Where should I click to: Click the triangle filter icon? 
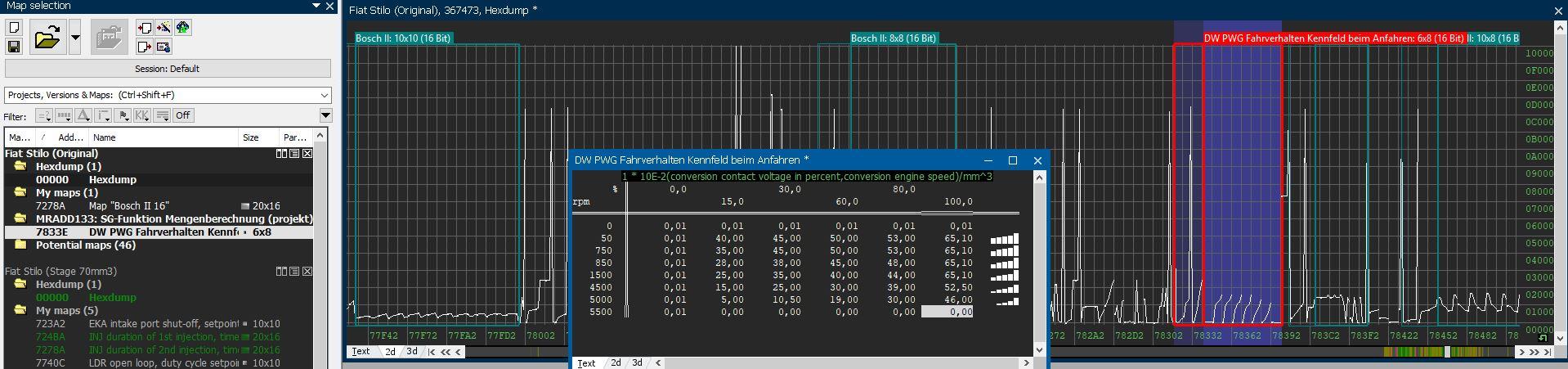click(x=83, y=115)
